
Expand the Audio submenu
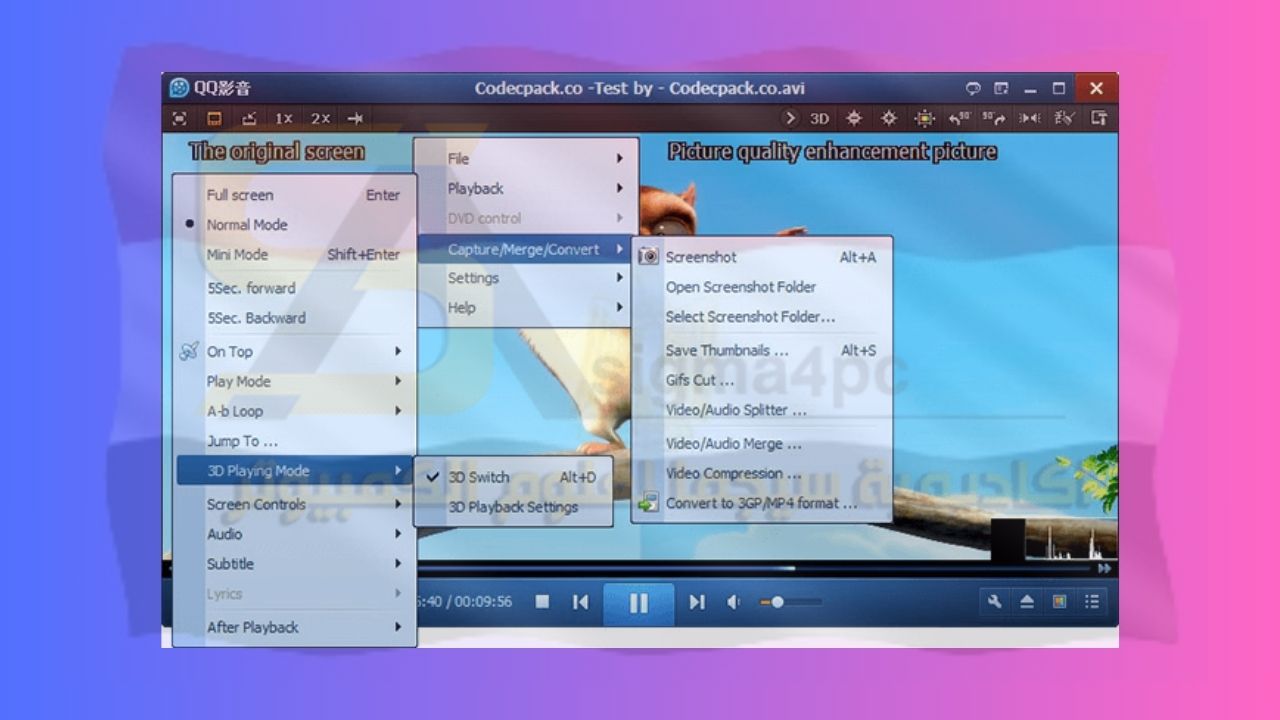tap(295, 534)
